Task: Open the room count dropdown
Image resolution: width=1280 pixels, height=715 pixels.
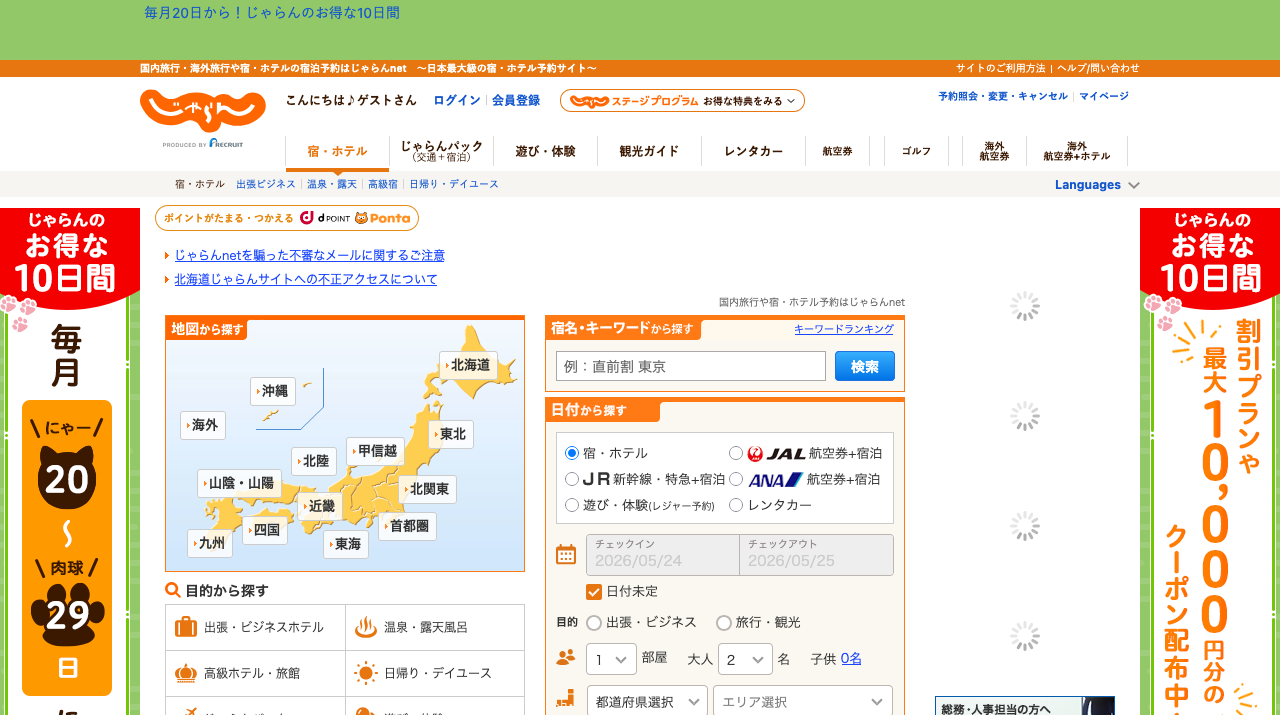Action: (612, 659)
